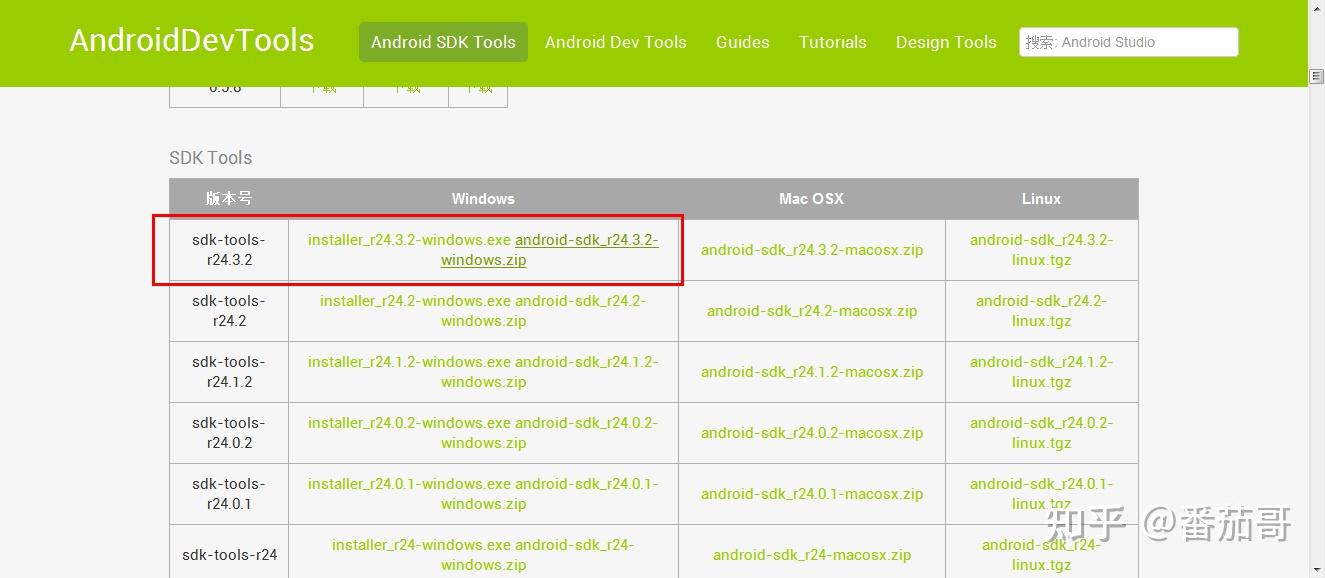The image size is (1325, 578).
Task: Click the scrollbar down arrow icon
Action: pos(1316,570)
